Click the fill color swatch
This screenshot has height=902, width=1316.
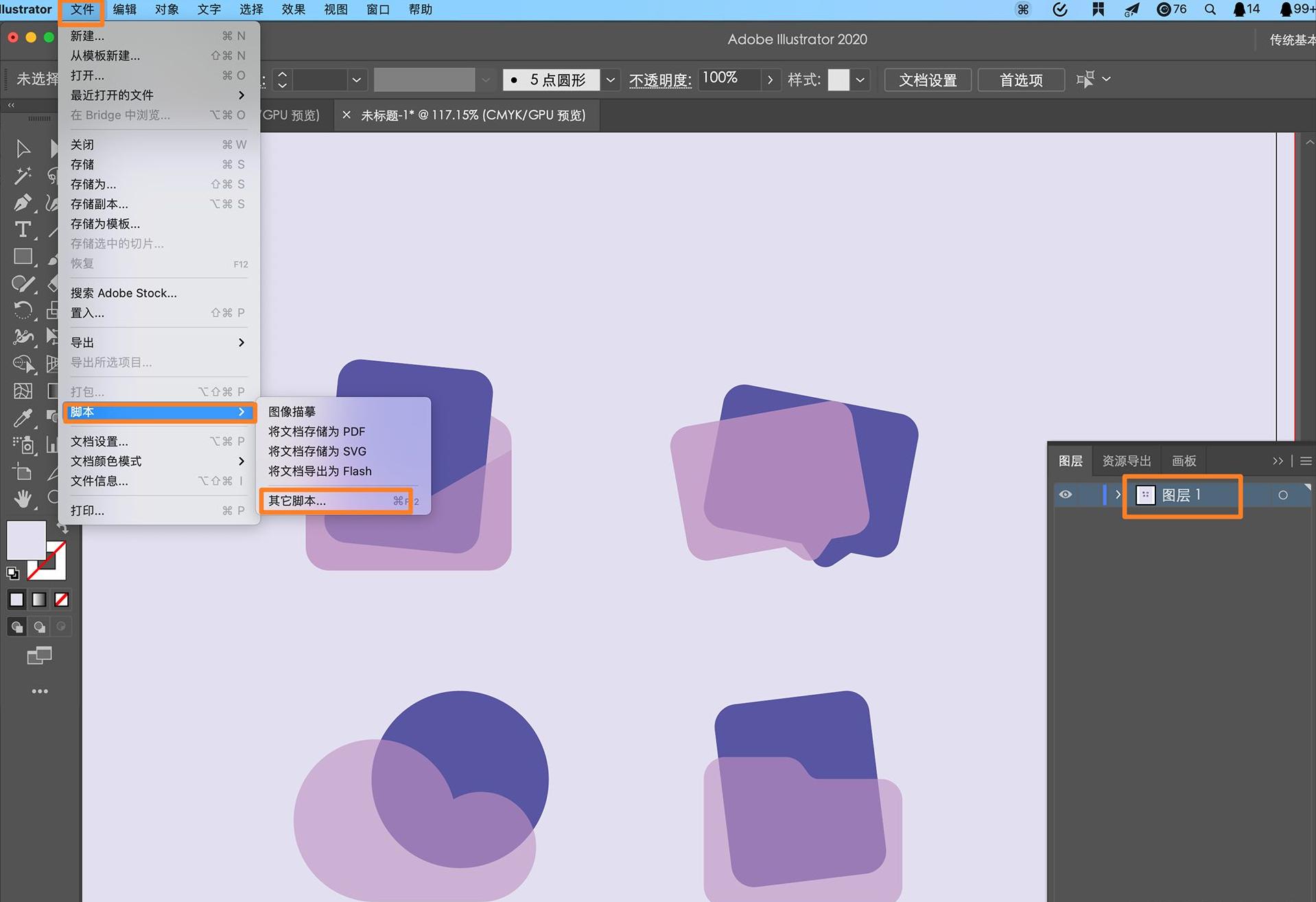[26, 541]
